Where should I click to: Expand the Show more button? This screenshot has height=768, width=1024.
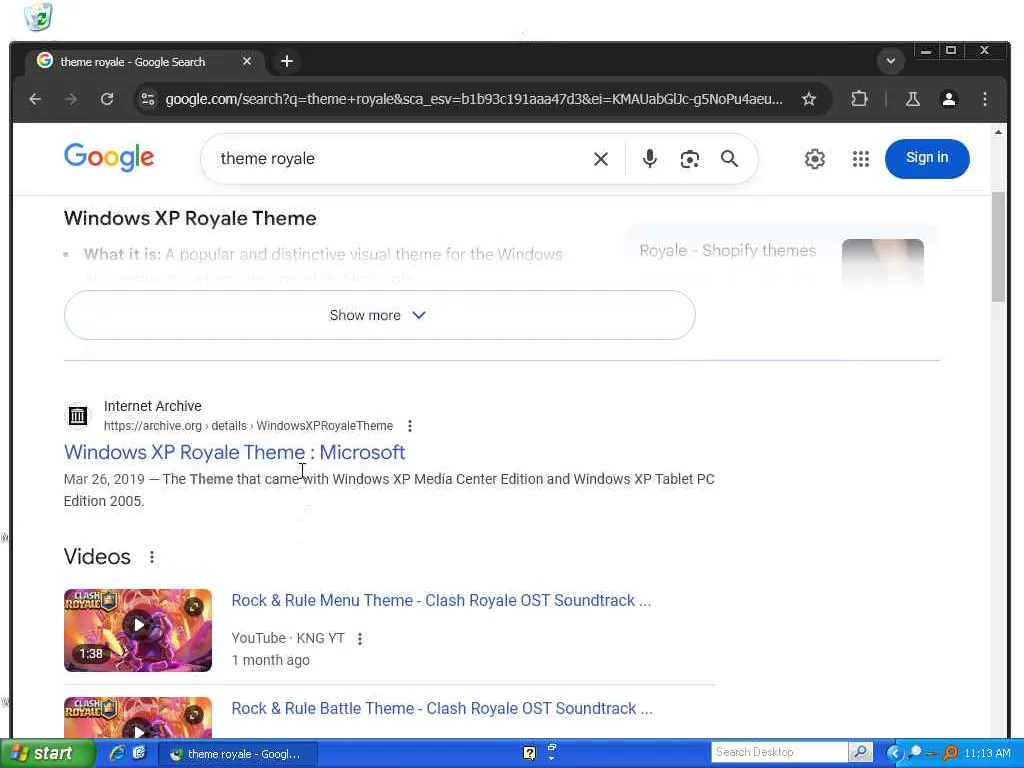[x=379, y=315]
